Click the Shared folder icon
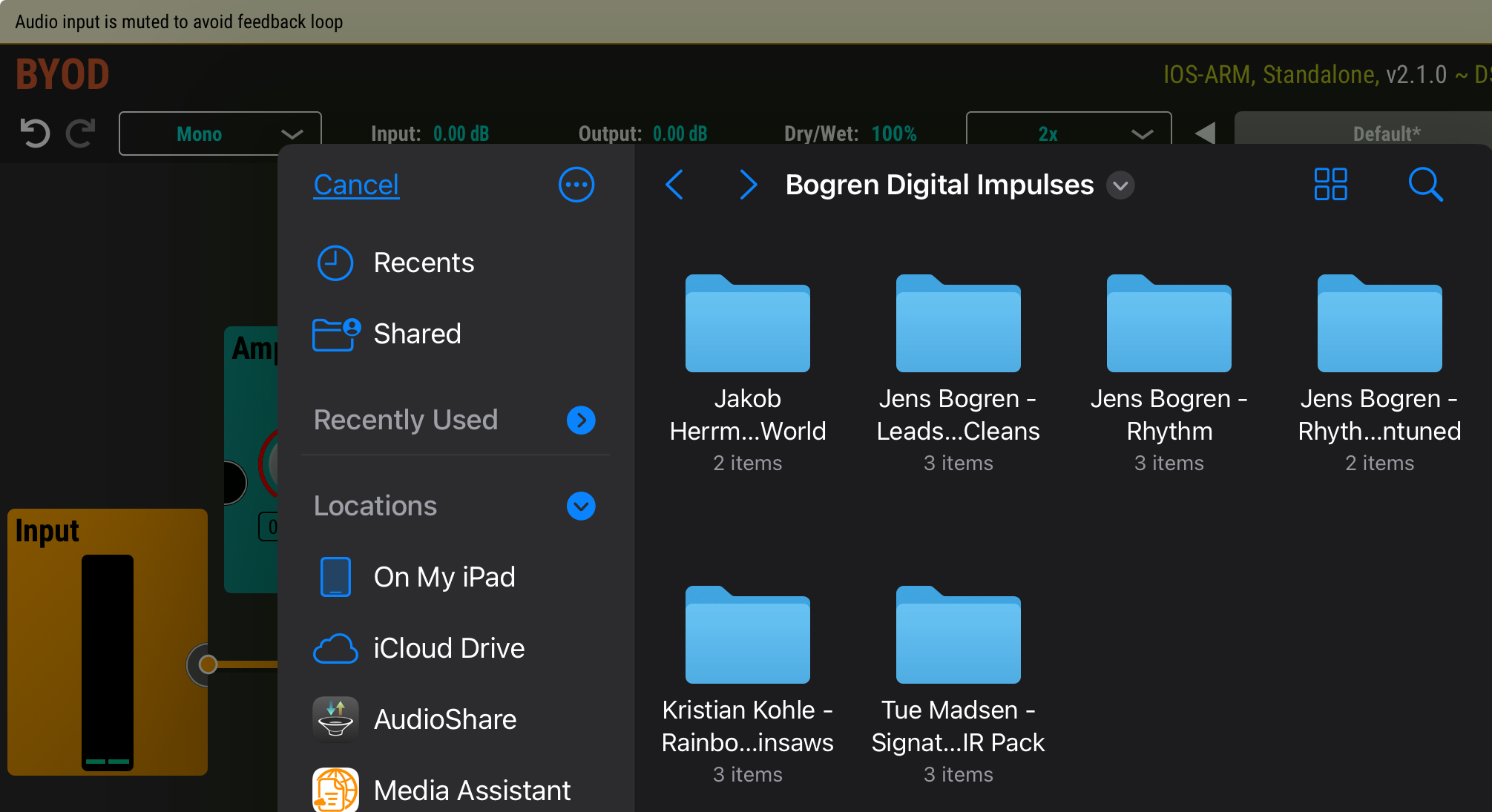The width and height of the screenshot is (1492, 812). [336, 334]
